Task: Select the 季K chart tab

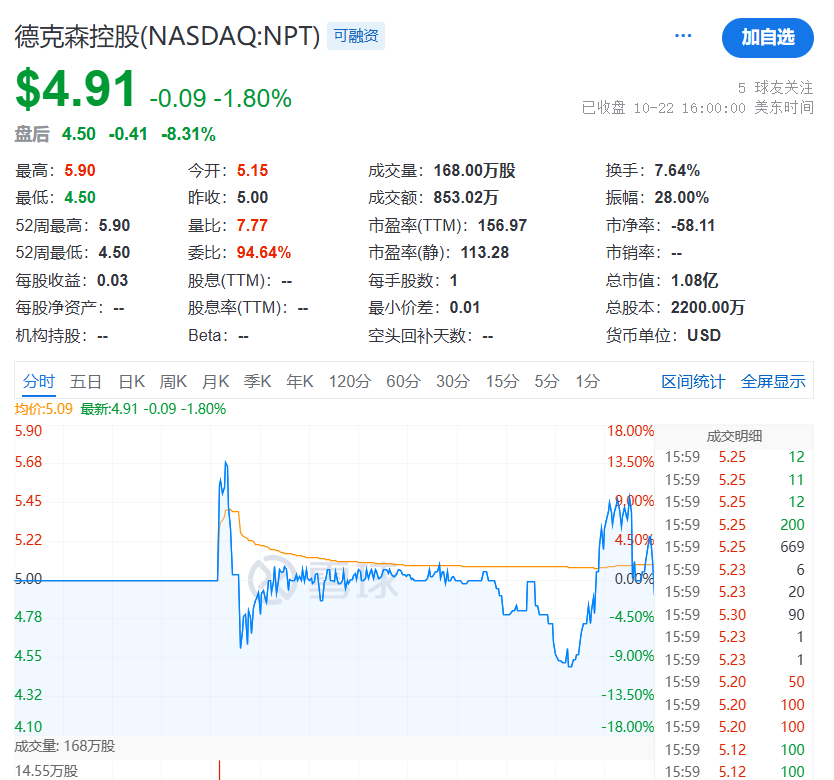Action: (258, 381)
